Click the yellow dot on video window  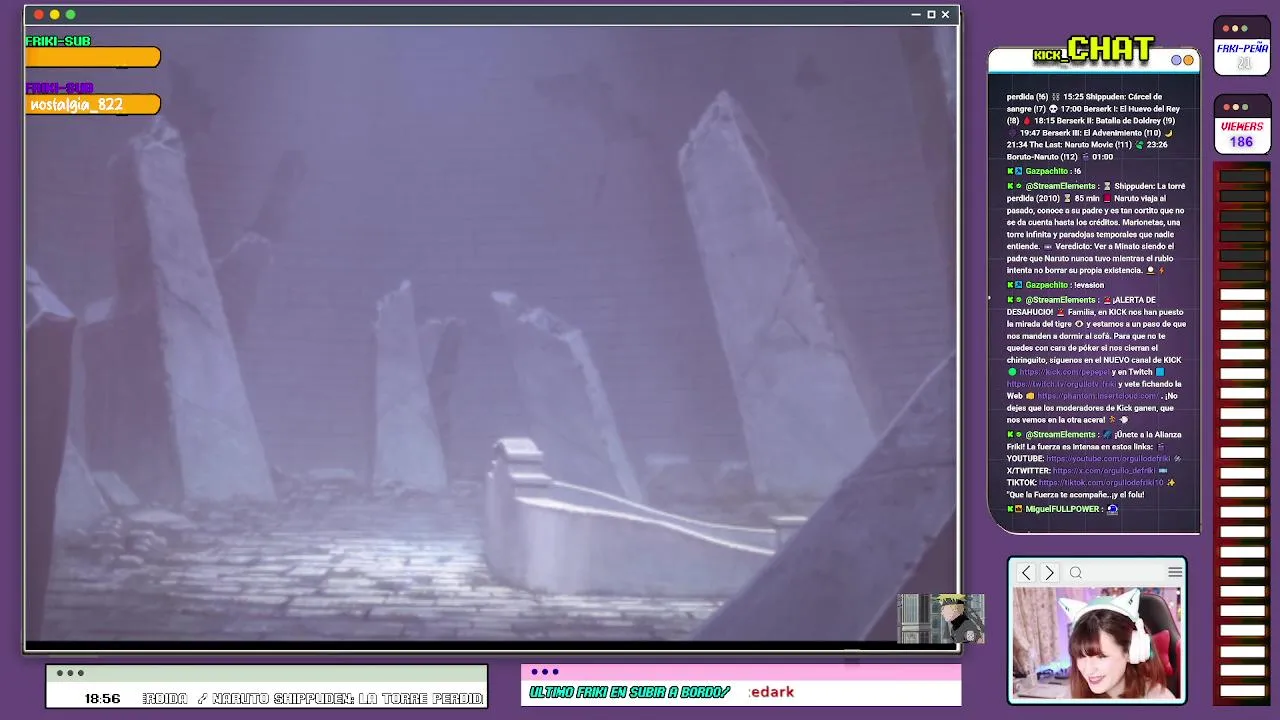click(55, 14)
